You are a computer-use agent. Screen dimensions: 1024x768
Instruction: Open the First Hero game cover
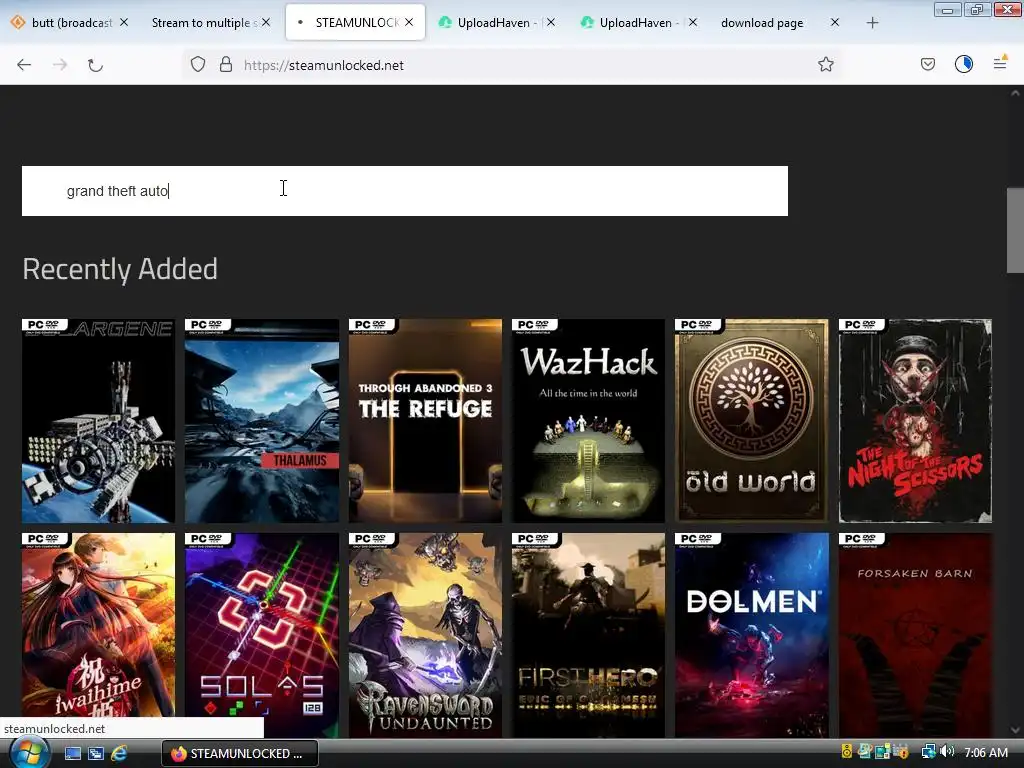click(x=588, y=635)
